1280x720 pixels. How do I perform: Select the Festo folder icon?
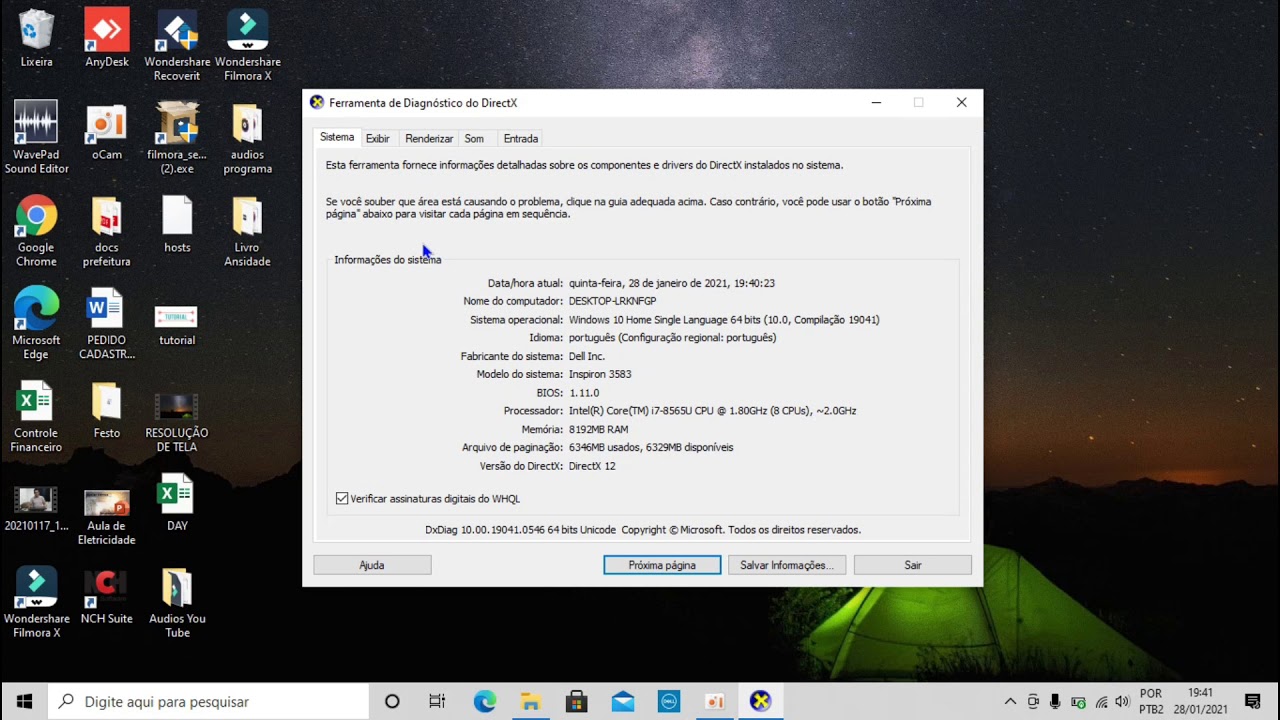(x=106, y=410)
